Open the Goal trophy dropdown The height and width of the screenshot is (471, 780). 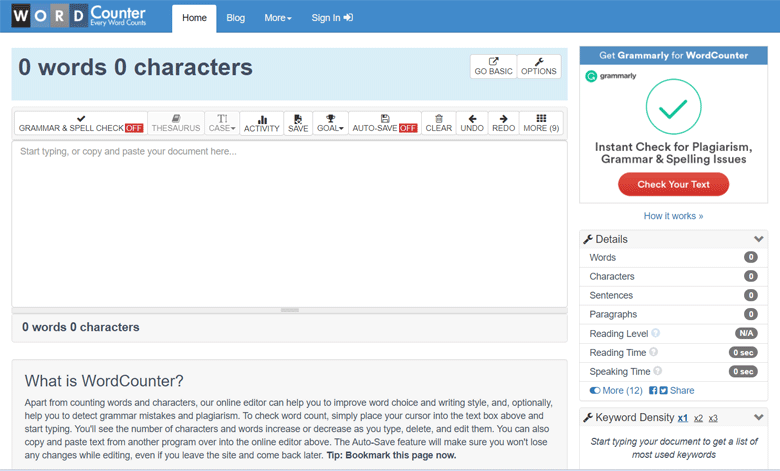point(330,123)
